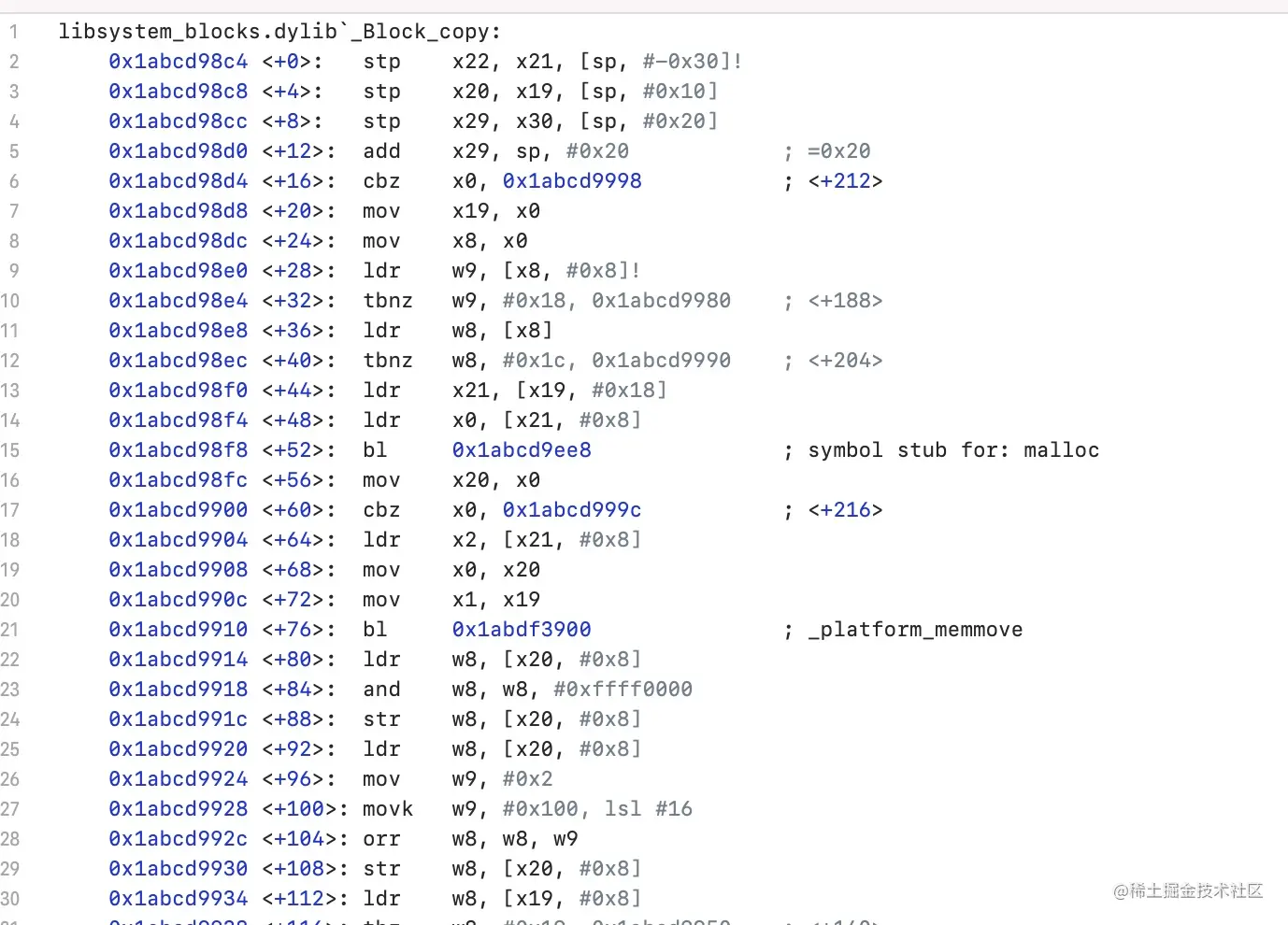Click tbnz destination 0x1abcd9990 at offset +40
This screenshot has height=925, width=1288.
[x=660, y=360]
